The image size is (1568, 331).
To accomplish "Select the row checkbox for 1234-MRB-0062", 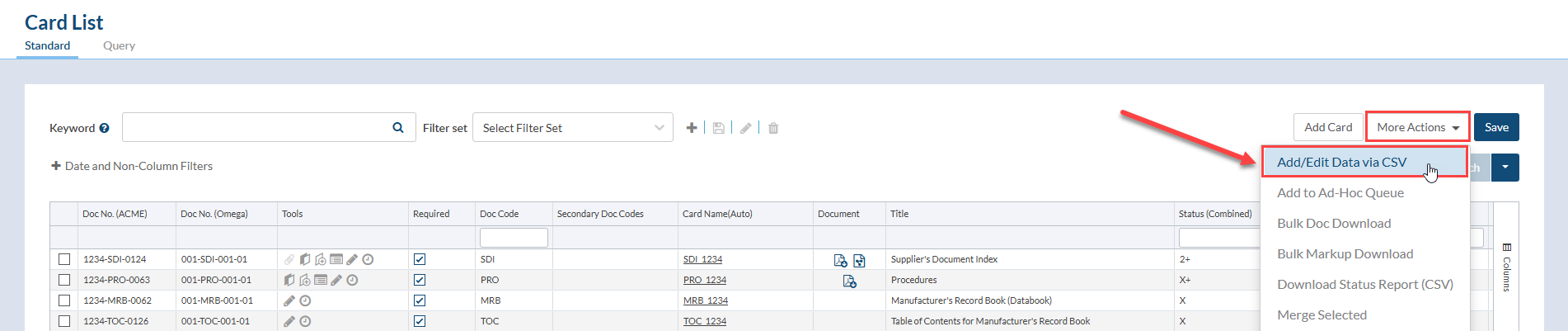I will [x=64, y=300].
